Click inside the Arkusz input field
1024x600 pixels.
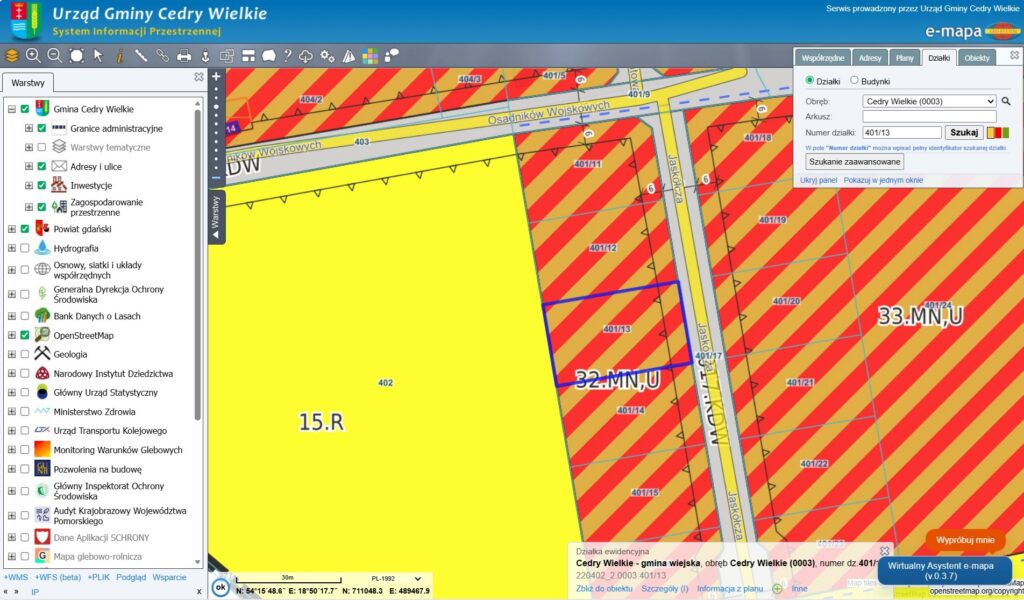click(x=929, y=116)
